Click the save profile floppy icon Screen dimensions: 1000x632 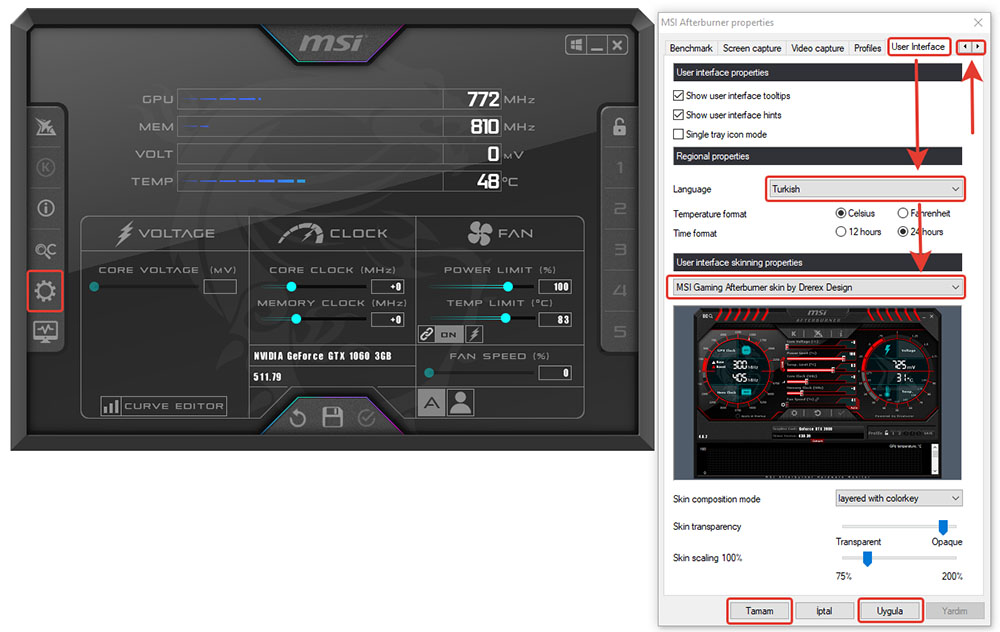pos(332,417)
